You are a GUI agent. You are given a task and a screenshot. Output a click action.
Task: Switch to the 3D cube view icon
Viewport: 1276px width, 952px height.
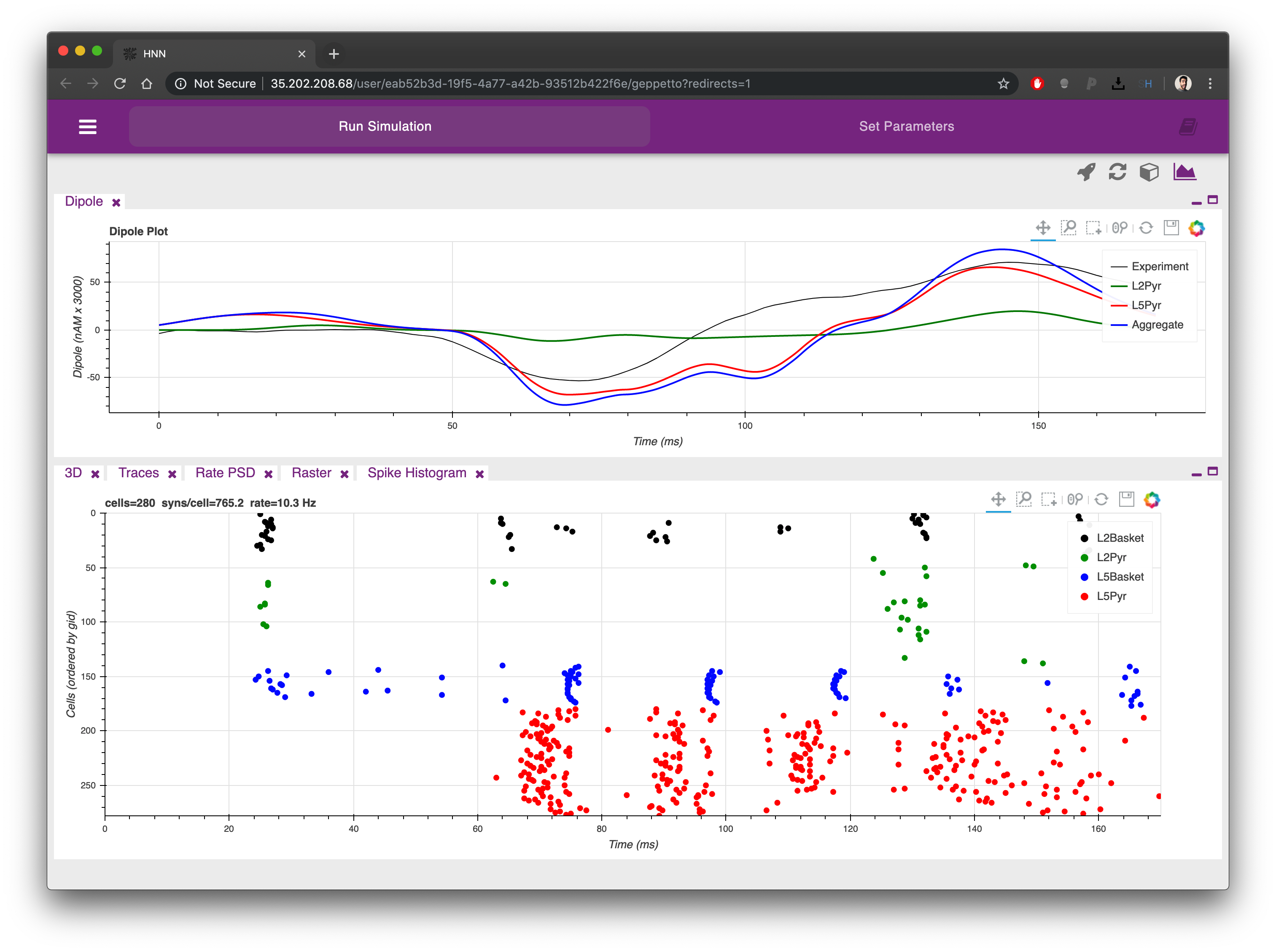1149,172
